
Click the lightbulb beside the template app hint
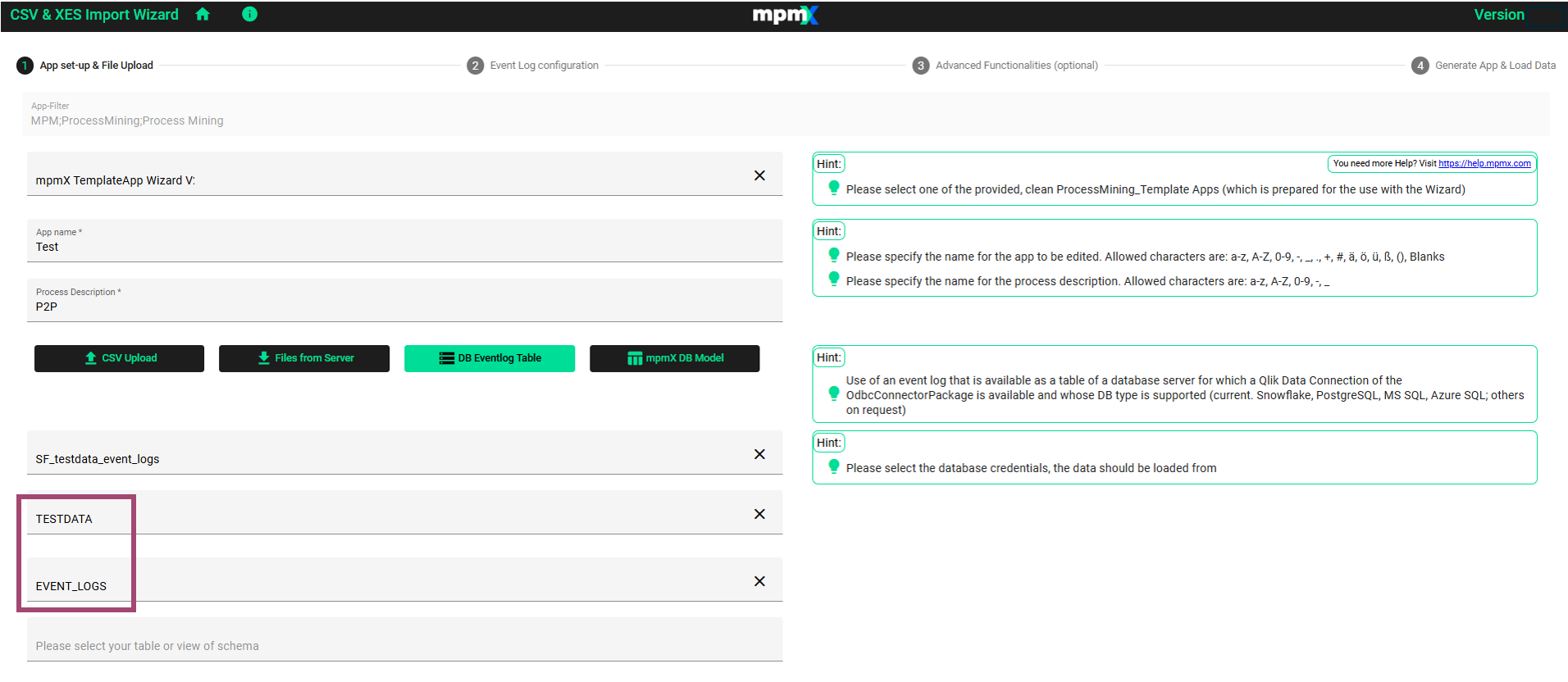(834, 188)
